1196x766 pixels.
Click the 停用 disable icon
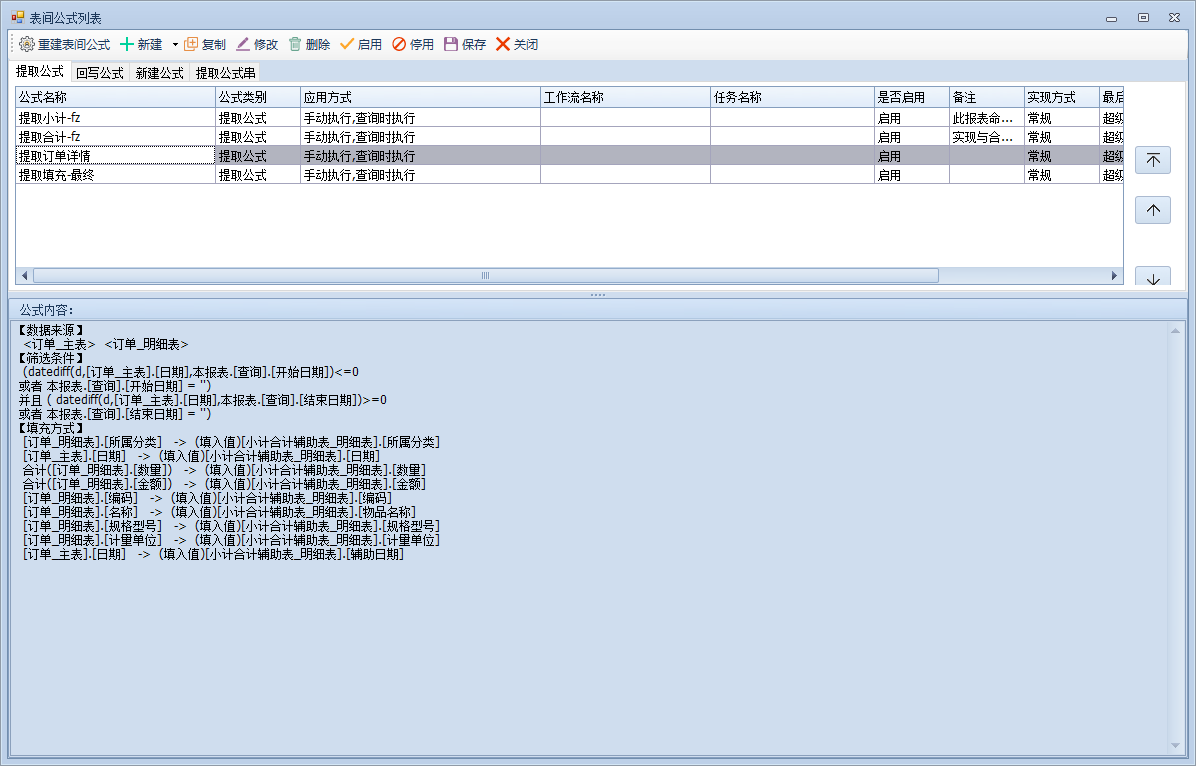coord(399,45)
